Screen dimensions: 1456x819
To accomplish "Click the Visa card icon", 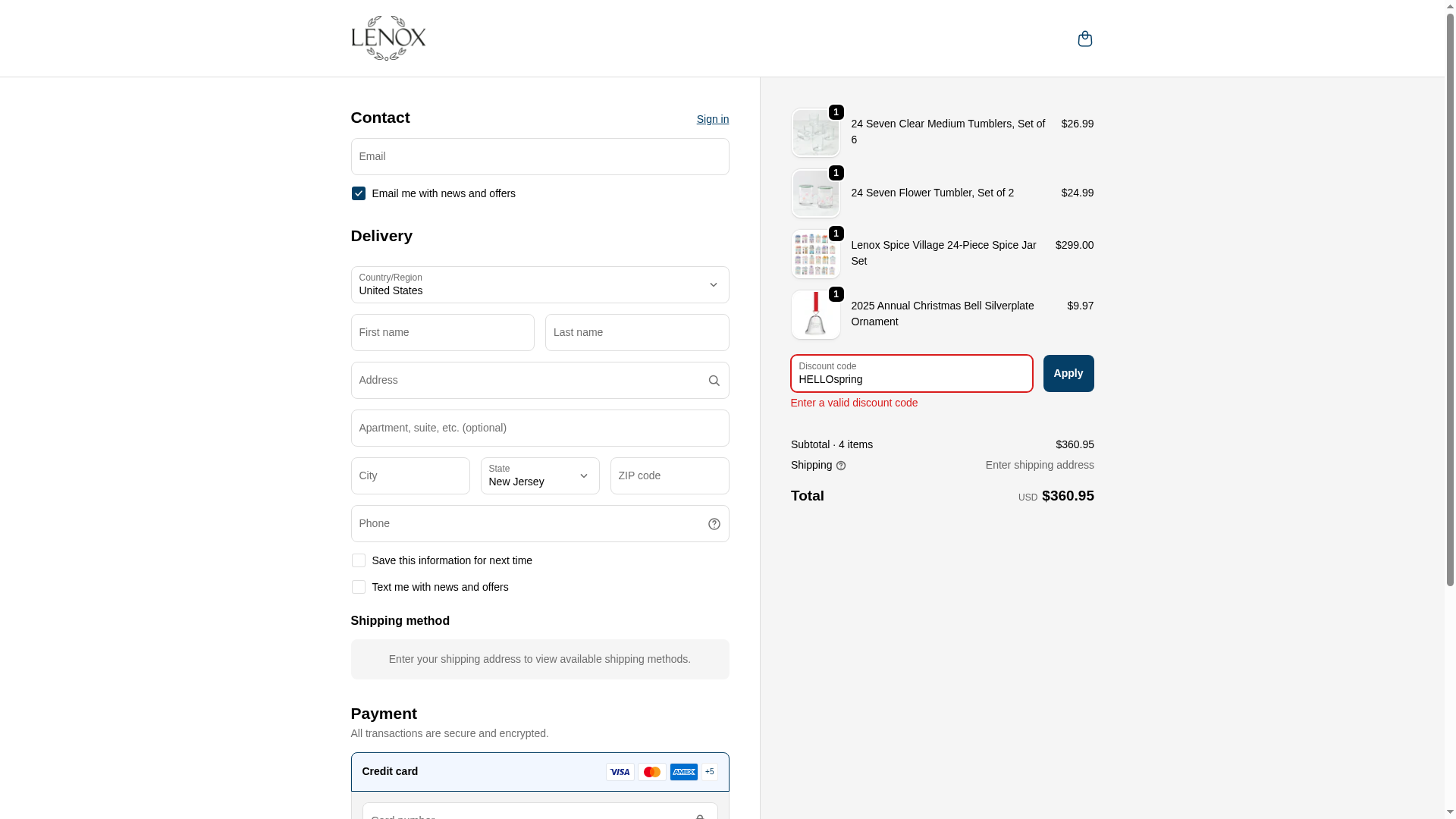I will pyautogui.click(x=620, y=772).
